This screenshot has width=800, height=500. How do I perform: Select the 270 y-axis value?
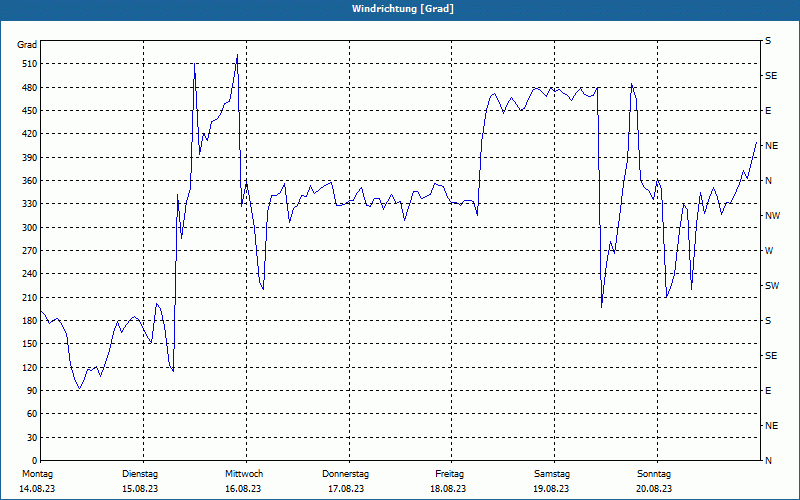pyautogui.click(x=30, y=251)
